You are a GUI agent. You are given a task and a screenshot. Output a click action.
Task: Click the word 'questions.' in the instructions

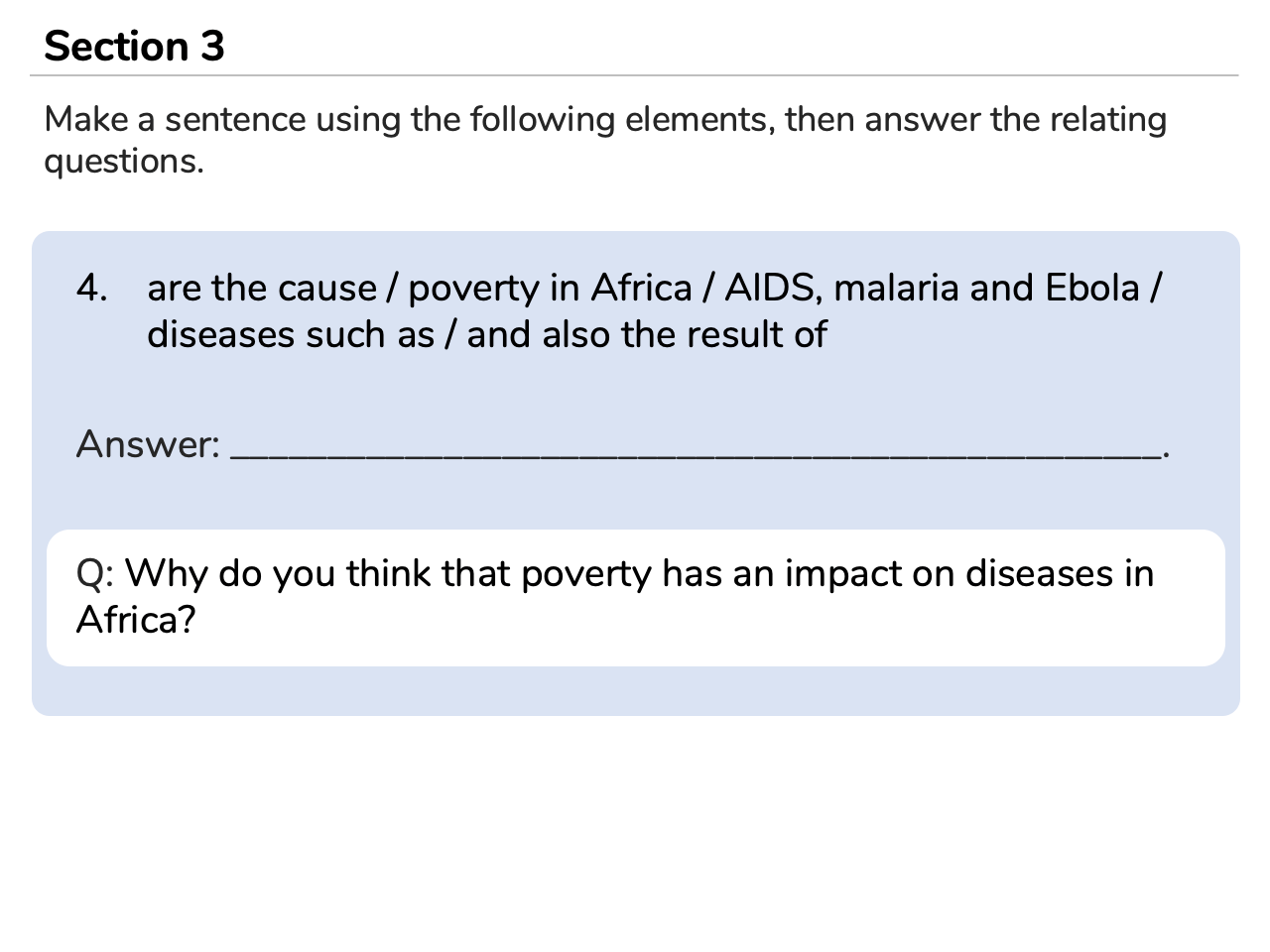coord(124,161)
